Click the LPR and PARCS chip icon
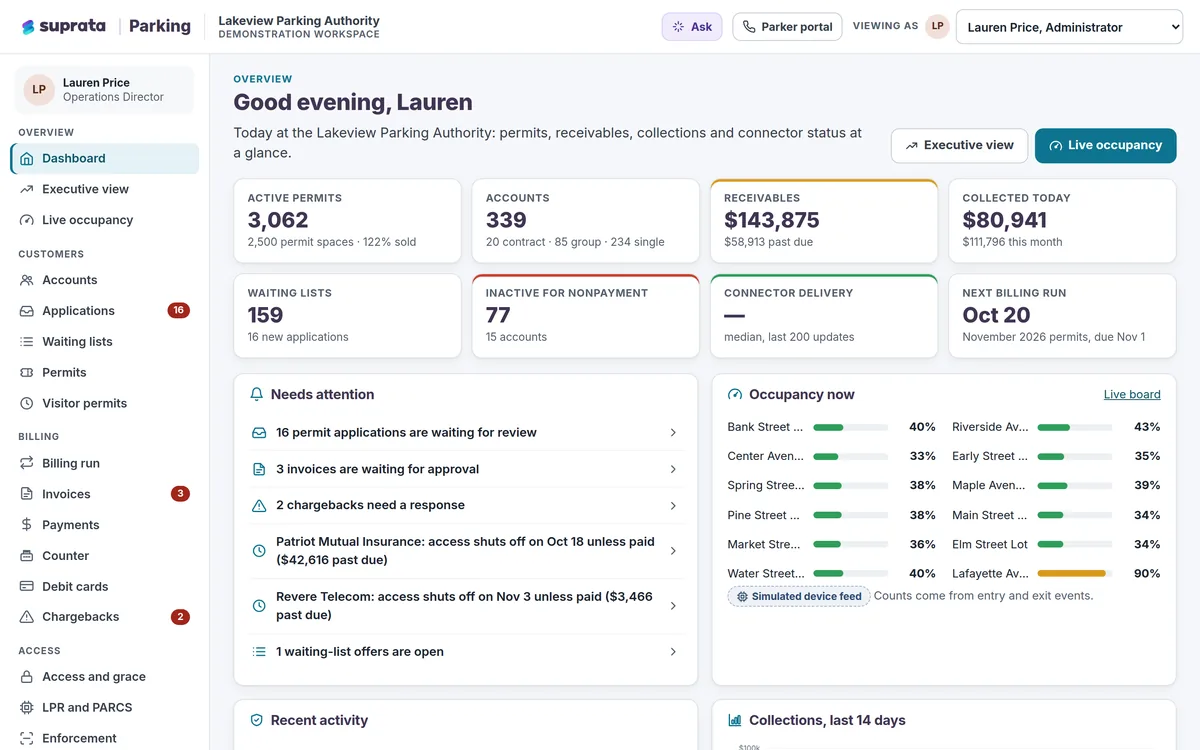 27,707
